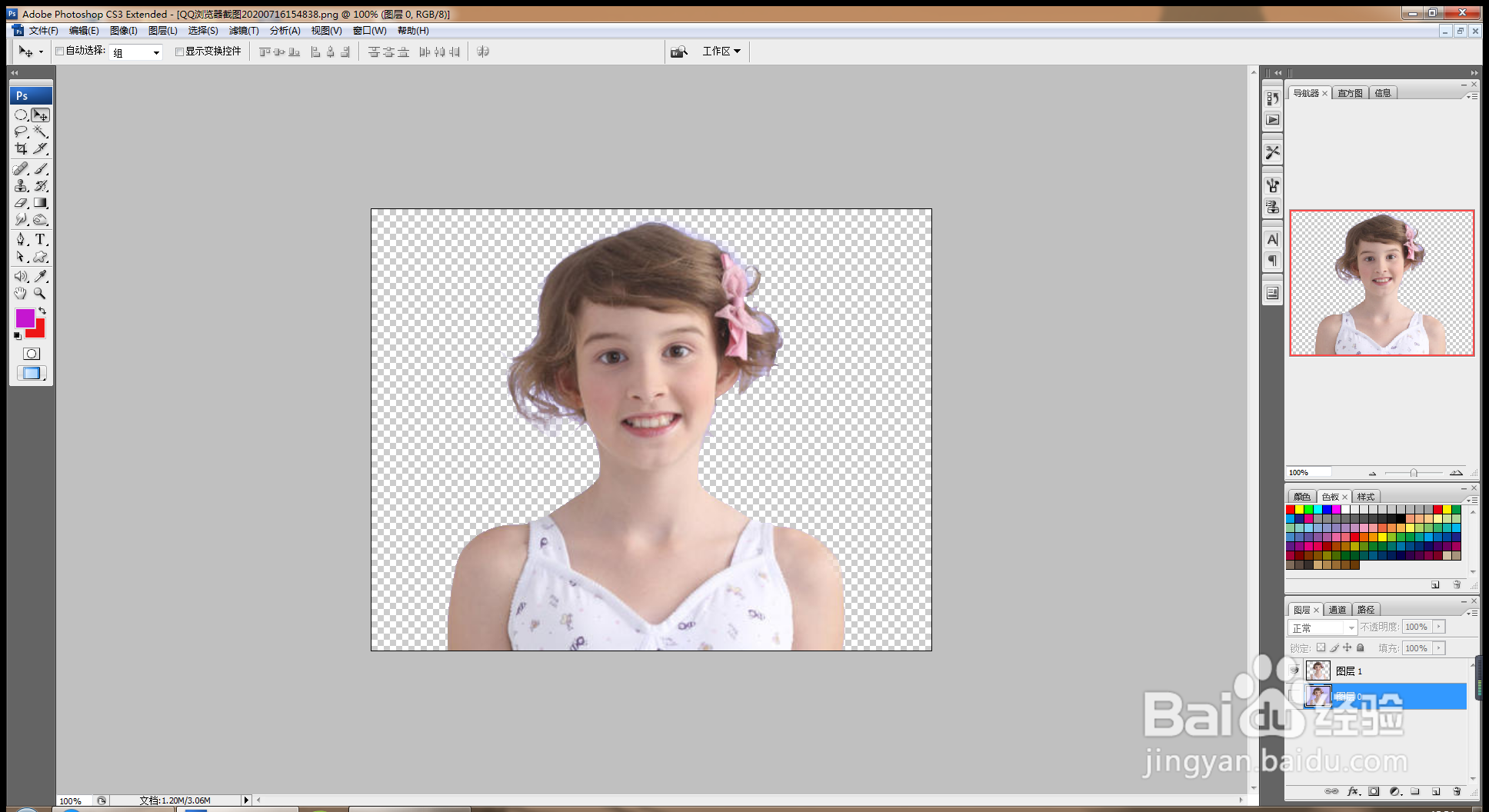
Task: Hide 图层 1 using its eye icon
Action: 1294,671
